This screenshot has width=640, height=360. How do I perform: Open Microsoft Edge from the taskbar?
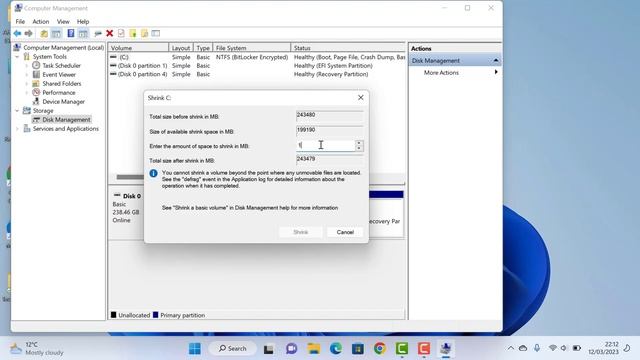click(x=336, y=349)
